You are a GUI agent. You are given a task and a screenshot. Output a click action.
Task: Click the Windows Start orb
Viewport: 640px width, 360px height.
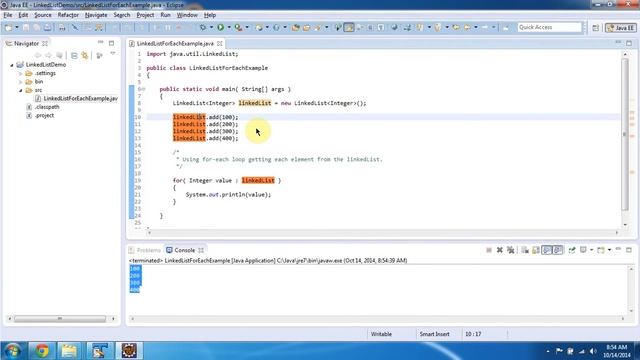(x=12, y=351)
